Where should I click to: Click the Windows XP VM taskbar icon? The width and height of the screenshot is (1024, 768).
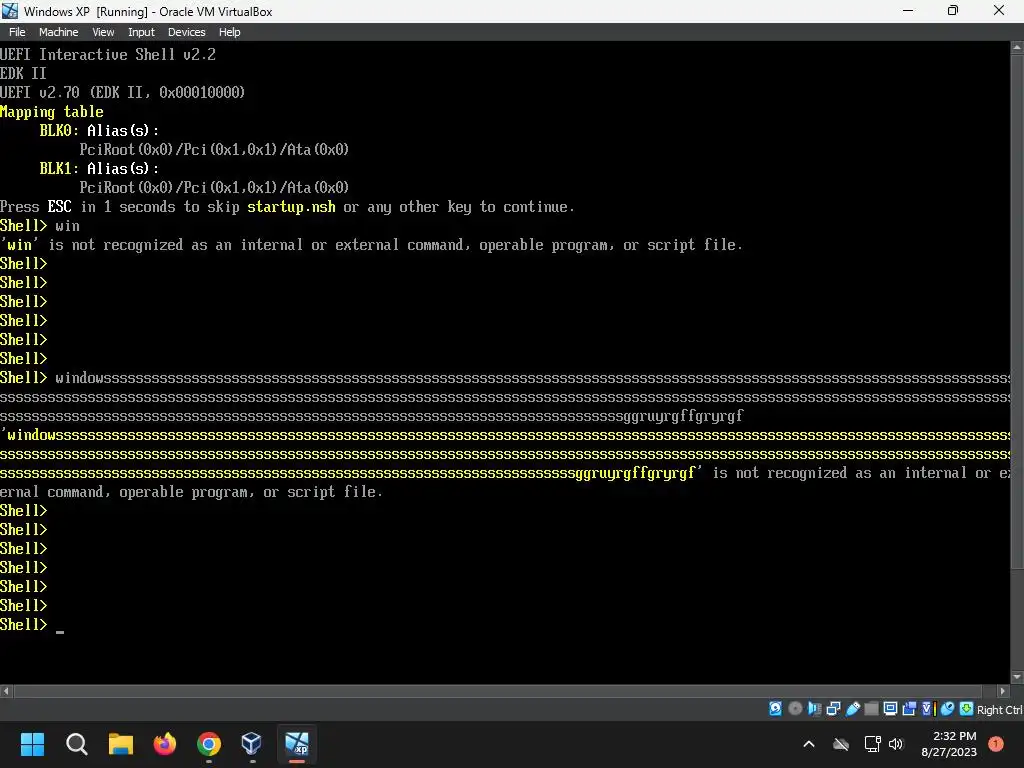[x=296, y=744]
